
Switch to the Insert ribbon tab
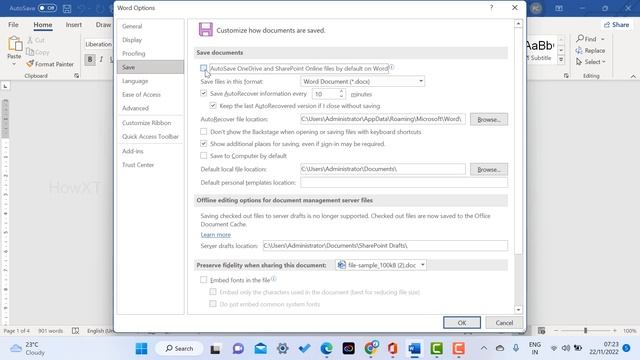coord(74,25)
